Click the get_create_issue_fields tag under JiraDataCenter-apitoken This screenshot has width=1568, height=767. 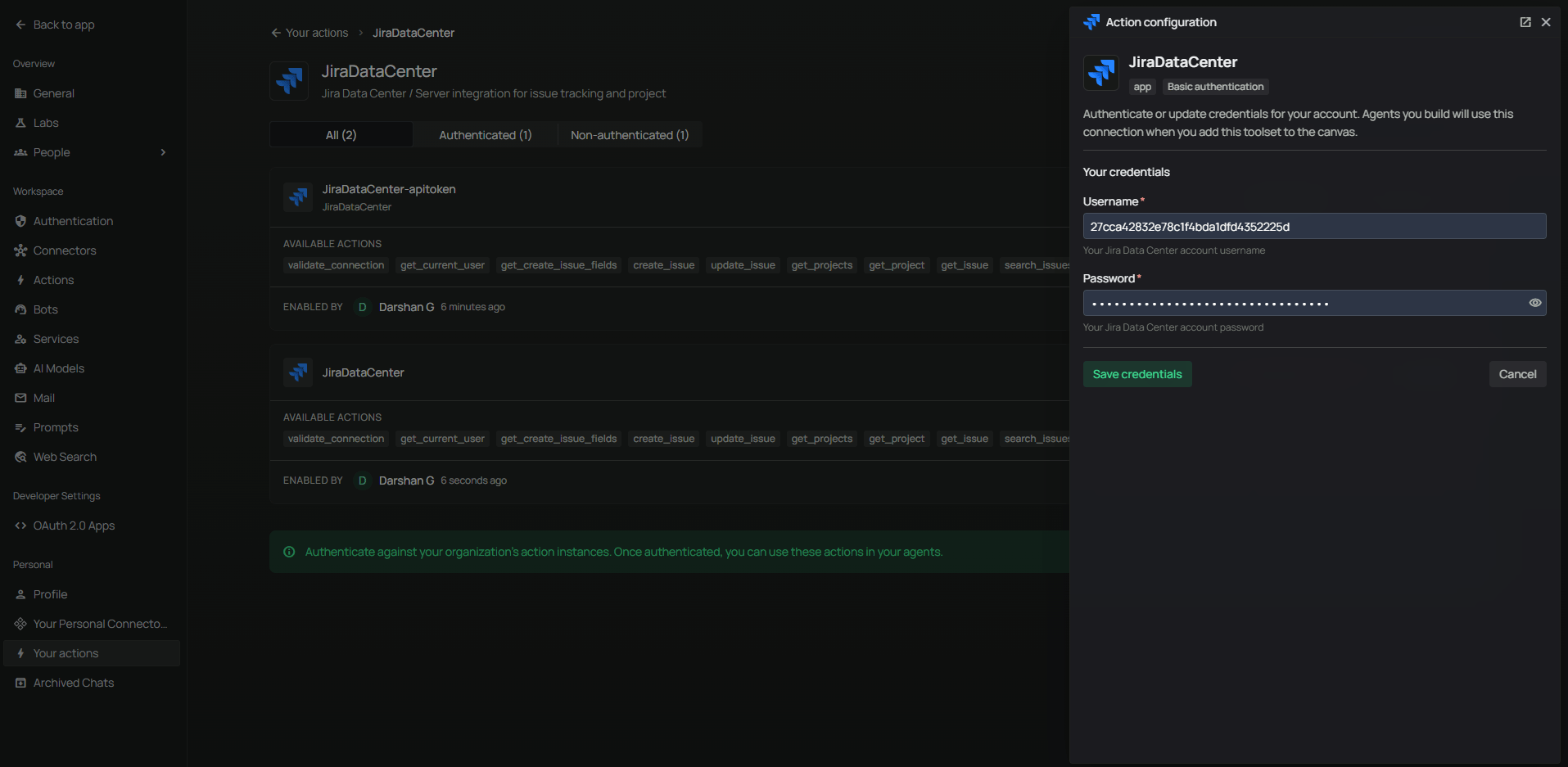pos(558,265)
